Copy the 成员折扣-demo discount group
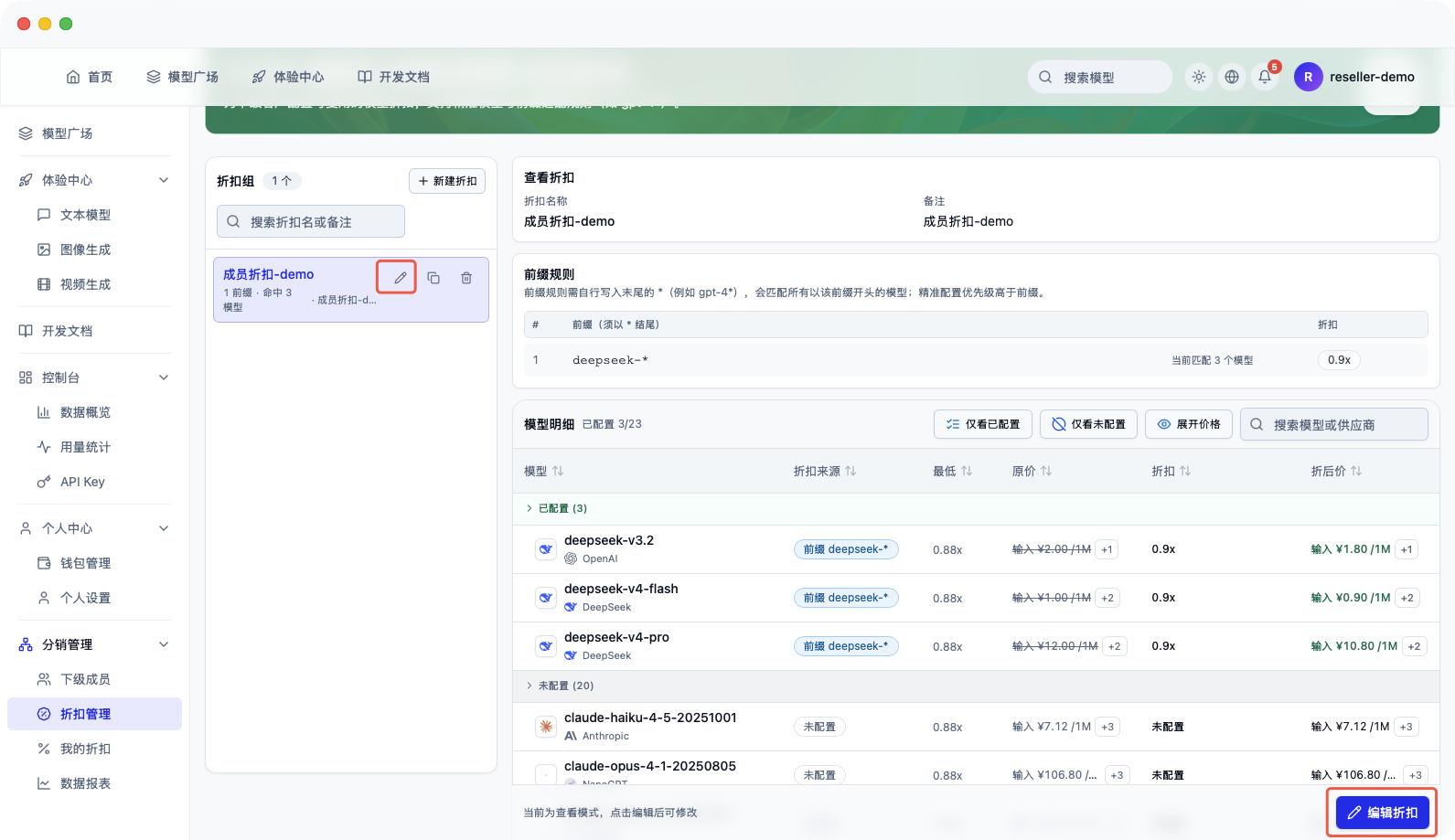1455x840 pixels. 433,278
